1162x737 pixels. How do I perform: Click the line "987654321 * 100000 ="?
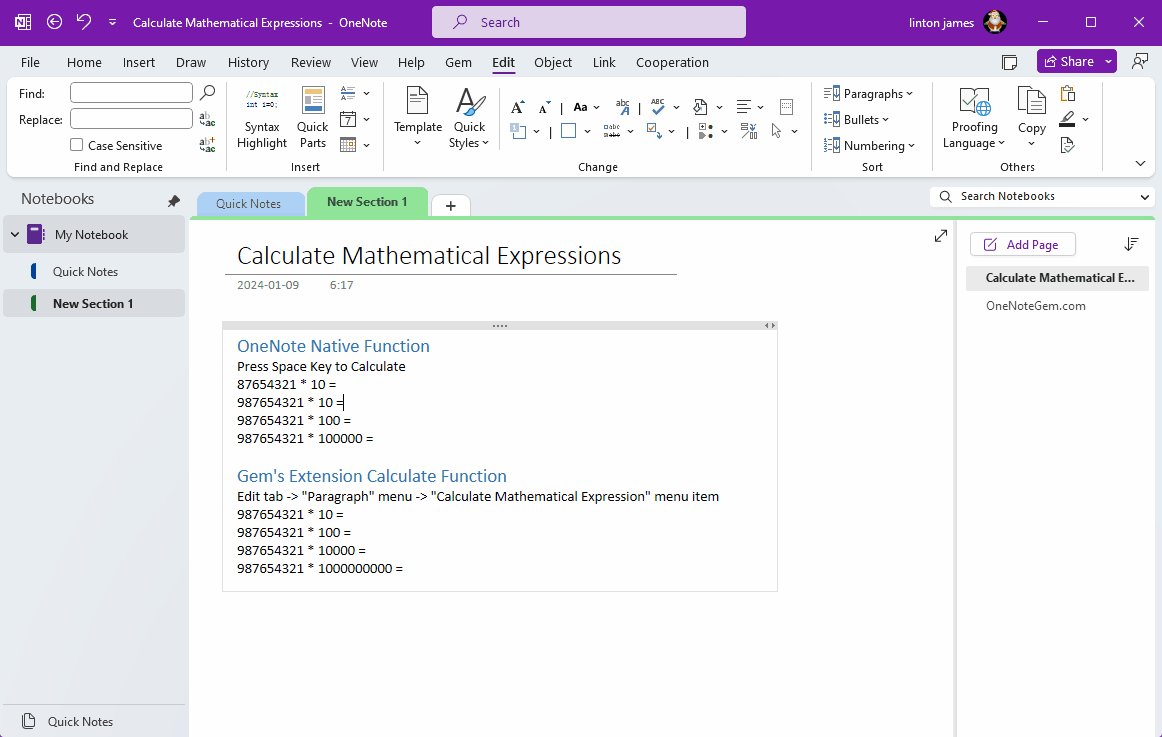[305, 438]
